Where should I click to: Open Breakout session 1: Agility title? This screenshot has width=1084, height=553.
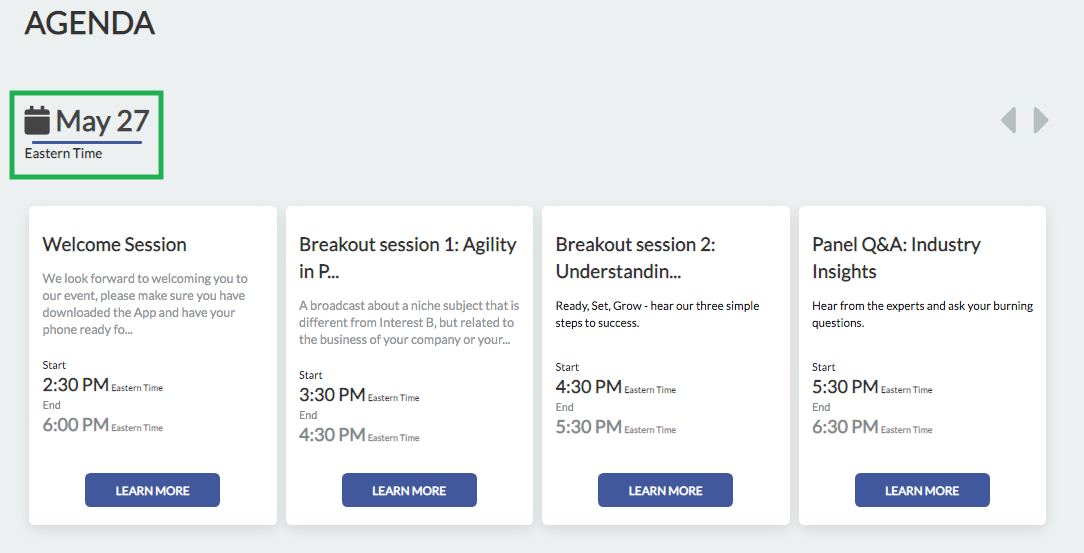point(408,258)
